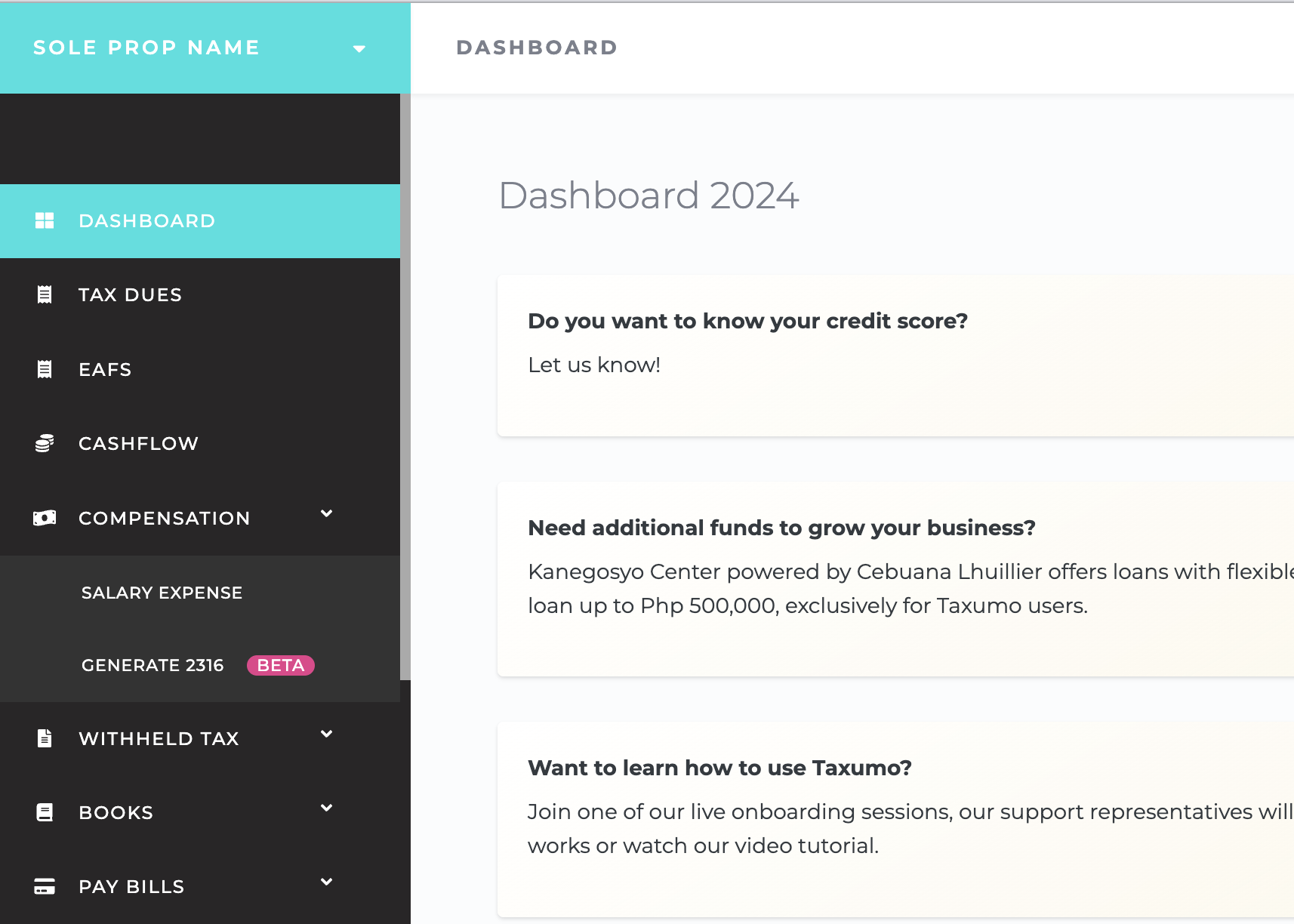The height and width of the screenshot is (924, 1294).
Task: Open the Sole Prop Name dropdown
Action: point(359,48)
